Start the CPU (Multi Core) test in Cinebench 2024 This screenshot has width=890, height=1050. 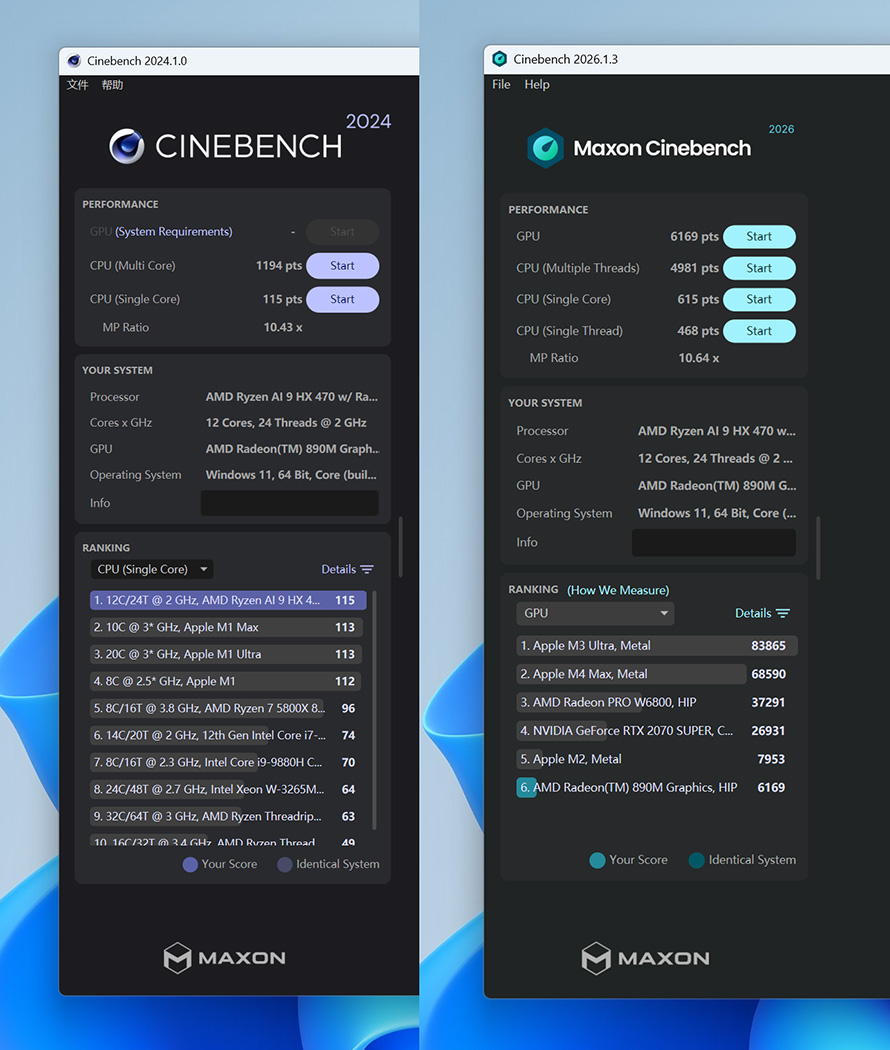tap(342, 266)
